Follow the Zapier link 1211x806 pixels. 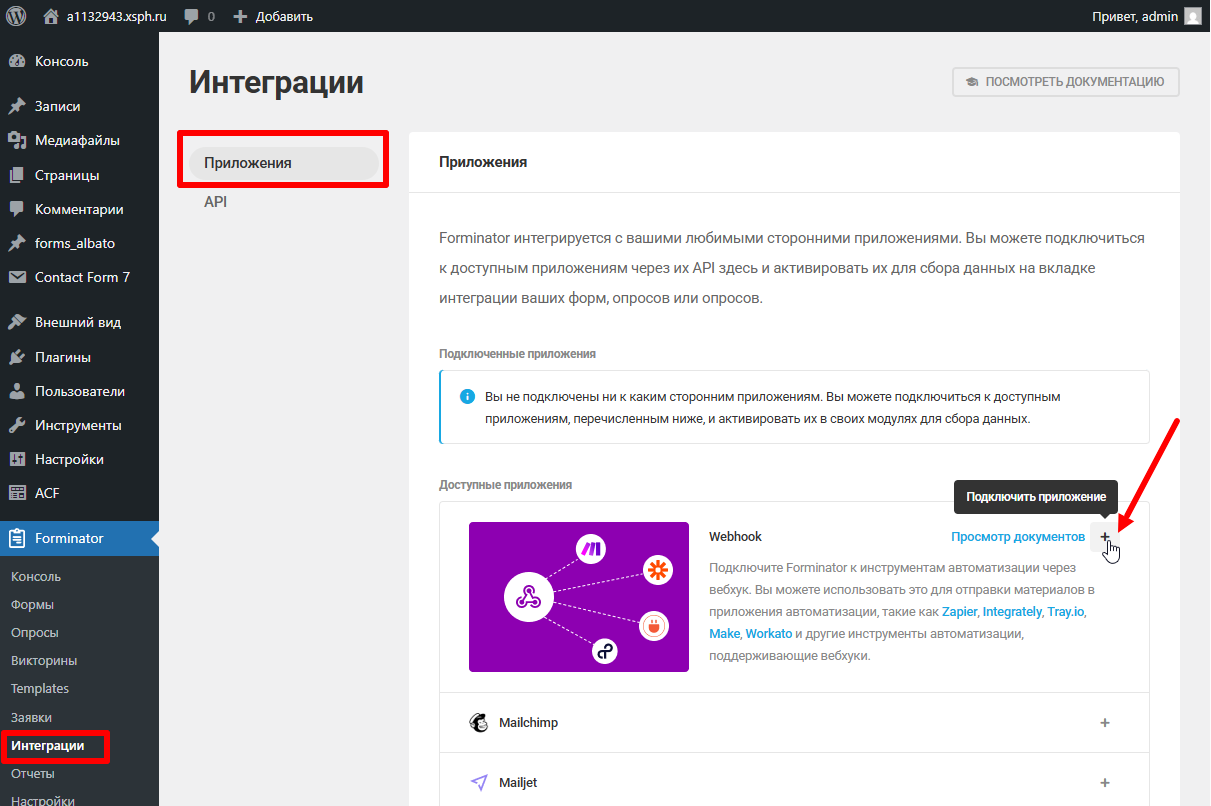pos(960,612)
